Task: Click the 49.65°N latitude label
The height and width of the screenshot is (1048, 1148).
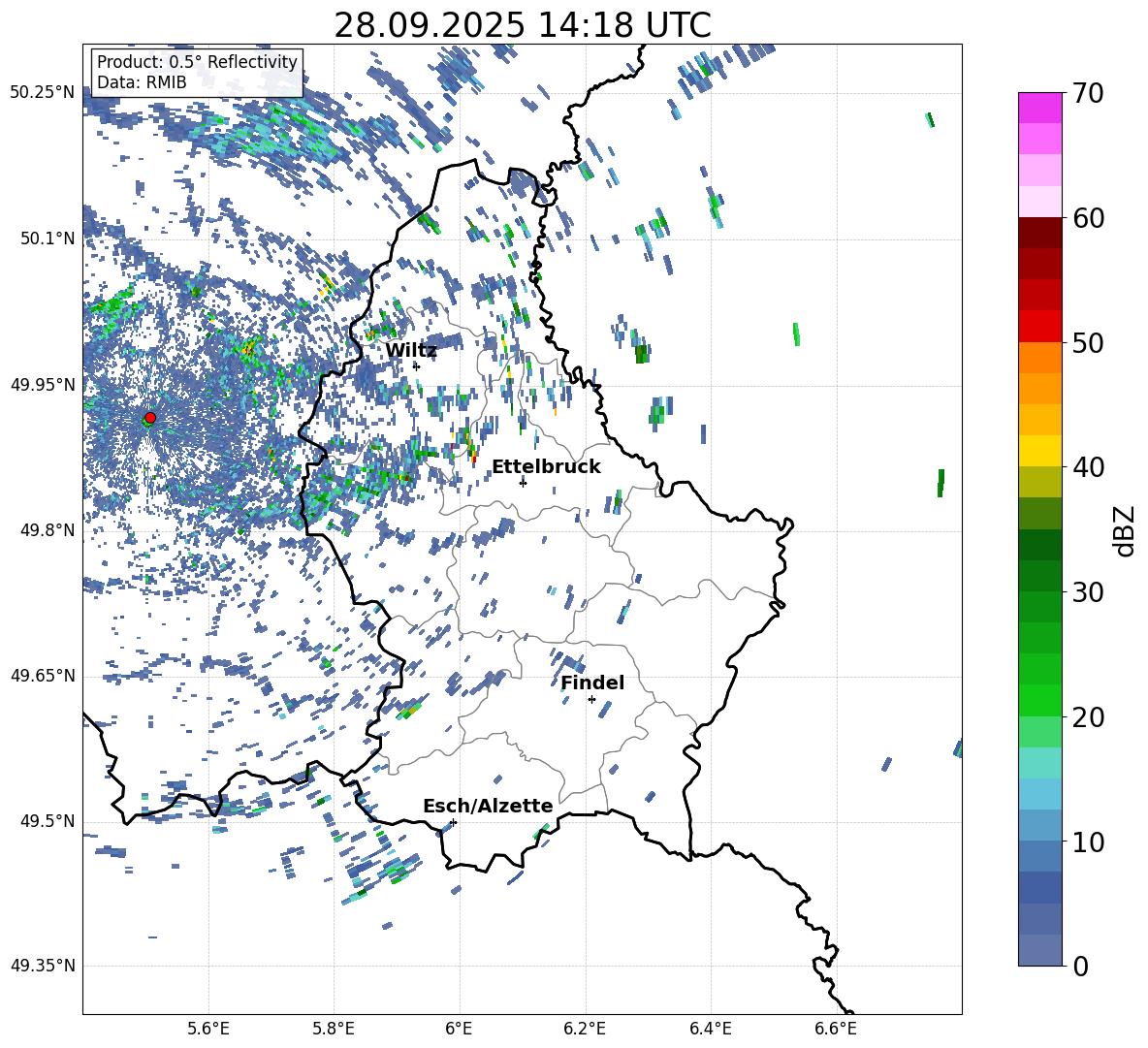Action: coord(43,676)
